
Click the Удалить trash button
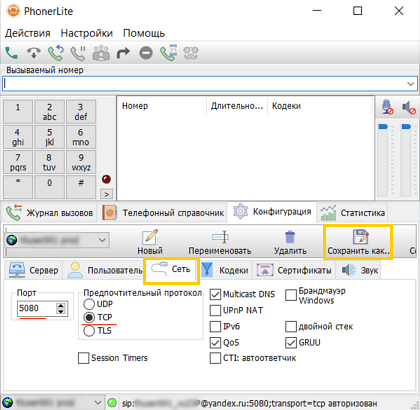pyautogui.click(x=290, y=242)
